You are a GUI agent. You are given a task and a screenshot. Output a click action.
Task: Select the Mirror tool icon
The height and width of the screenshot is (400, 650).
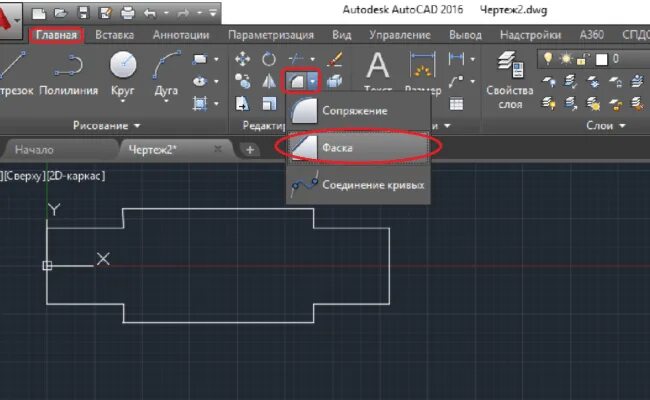tap(269, 81)
